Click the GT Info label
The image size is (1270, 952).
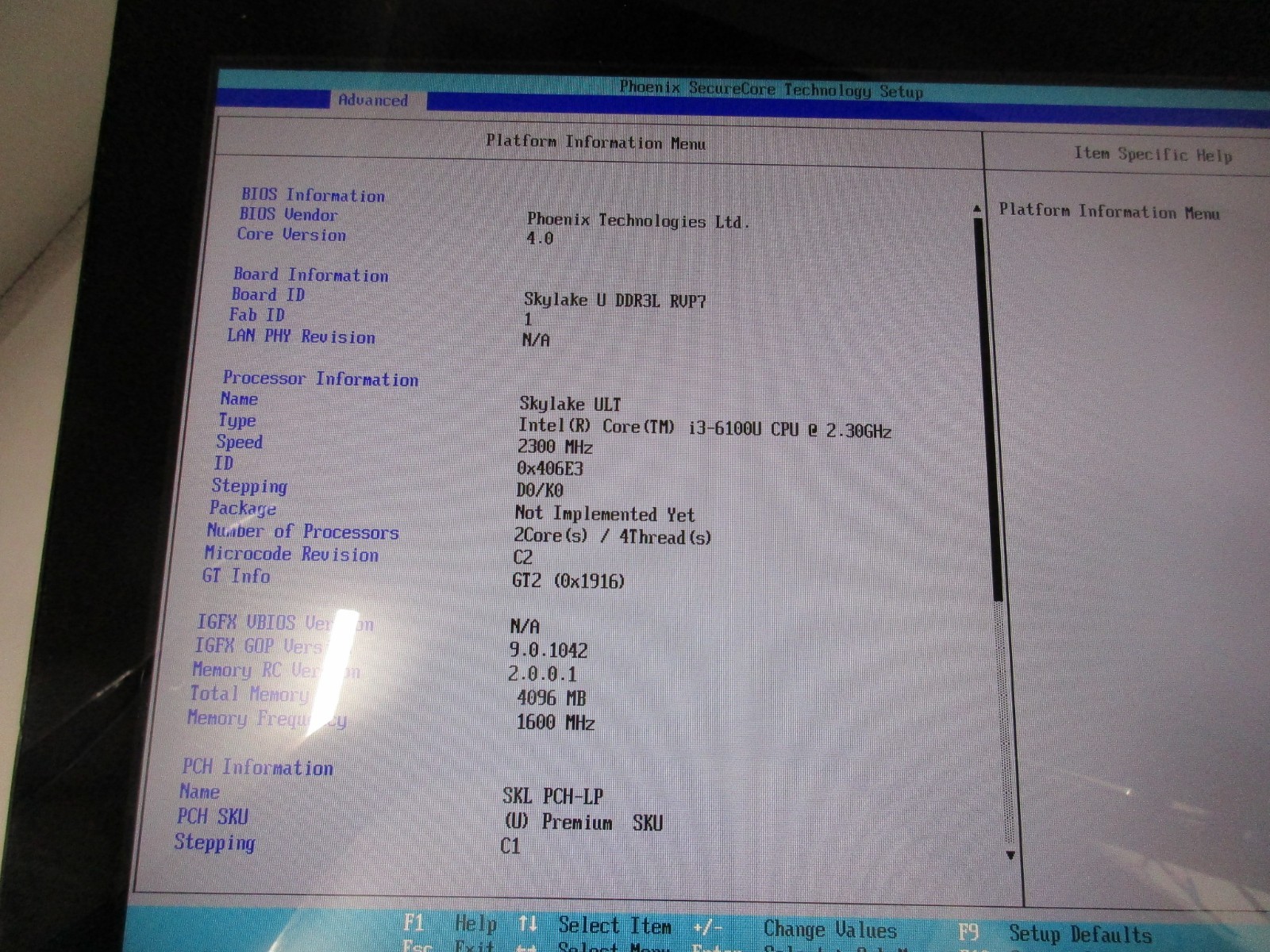coord(236,576)
